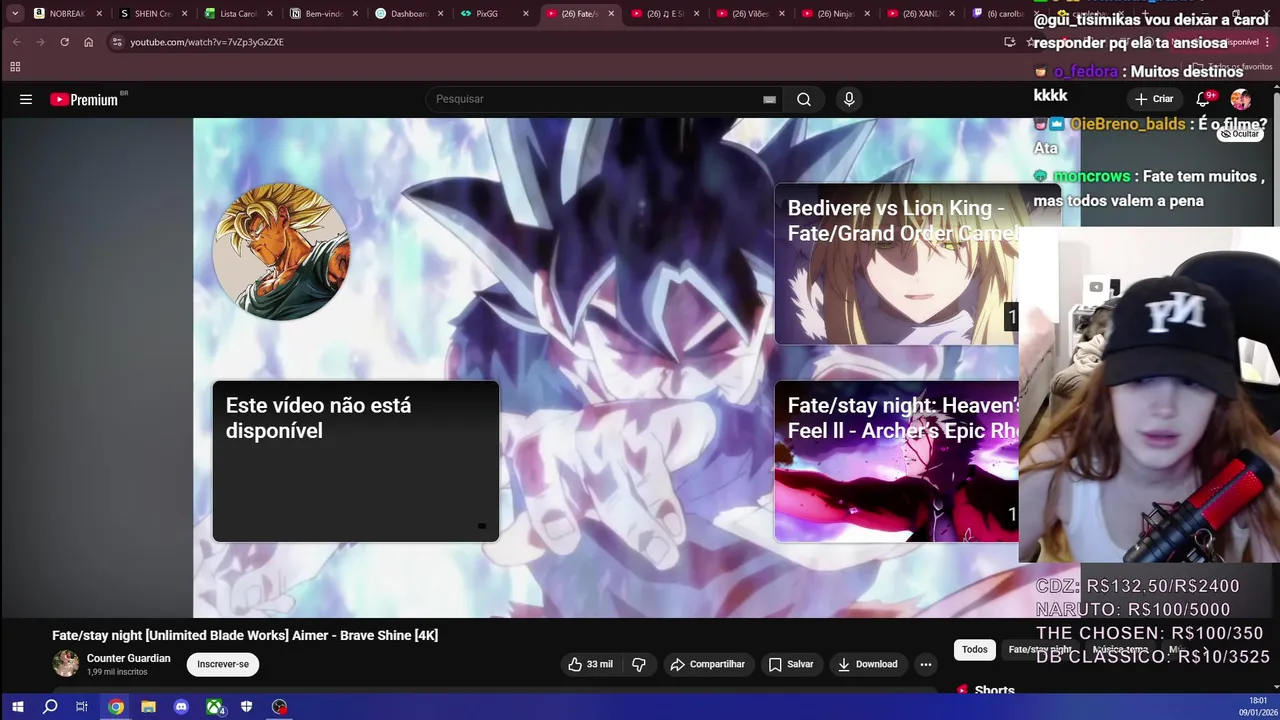Switch to the (26) XAND tab
Screen dimensions: 1280x720
(x=920, y=14)
